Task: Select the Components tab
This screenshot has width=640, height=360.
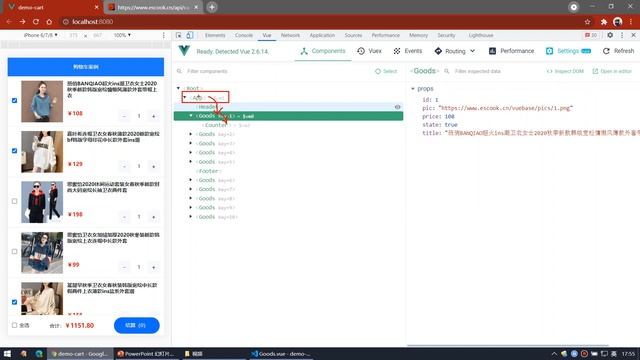Action: (x=323, y=51)
